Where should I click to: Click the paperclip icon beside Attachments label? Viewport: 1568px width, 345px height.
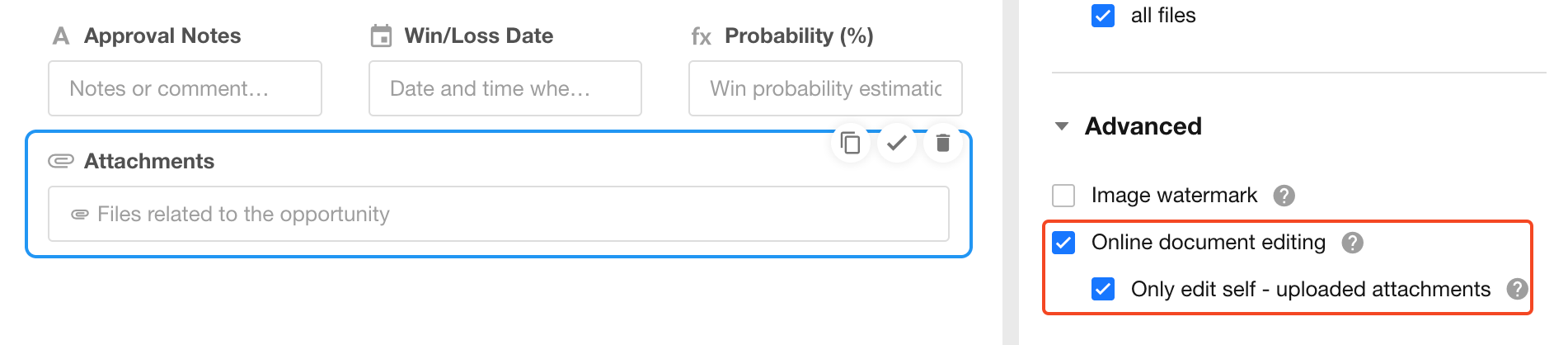click(61, 161)
